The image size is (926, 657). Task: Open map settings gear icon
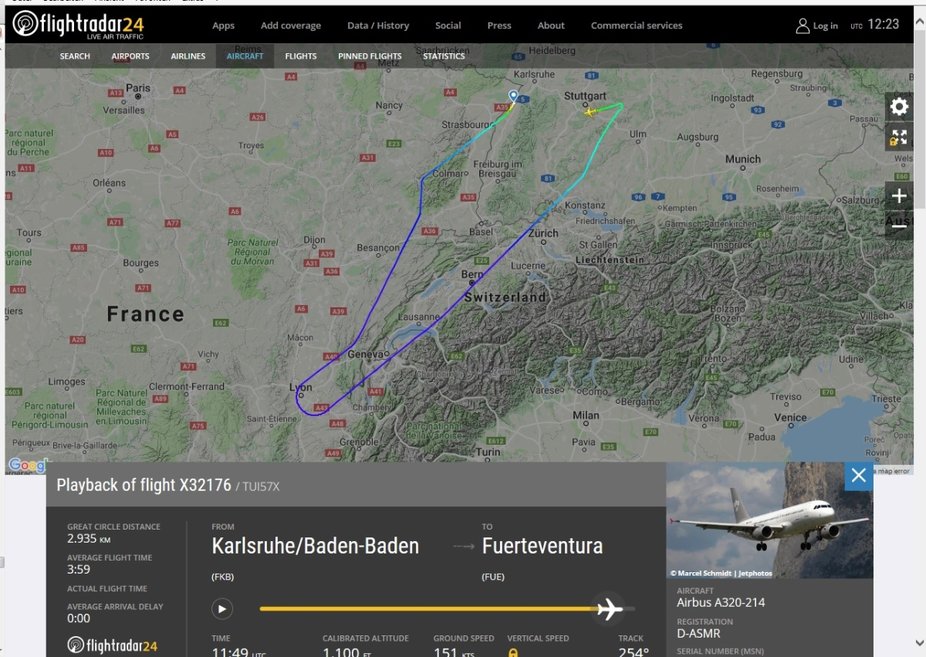(x=899, y=107)
